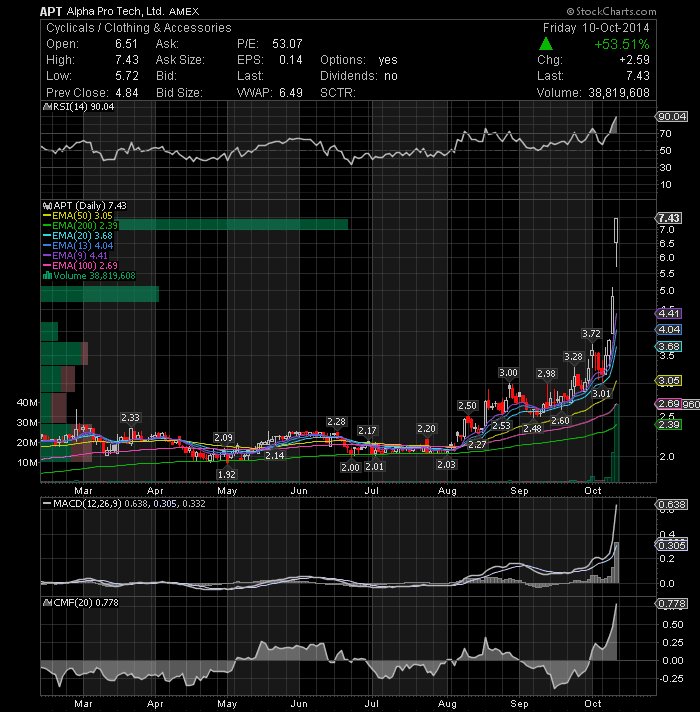
Task: Click the APT (Daily) candlestick icon
Action: click(47, 206)
